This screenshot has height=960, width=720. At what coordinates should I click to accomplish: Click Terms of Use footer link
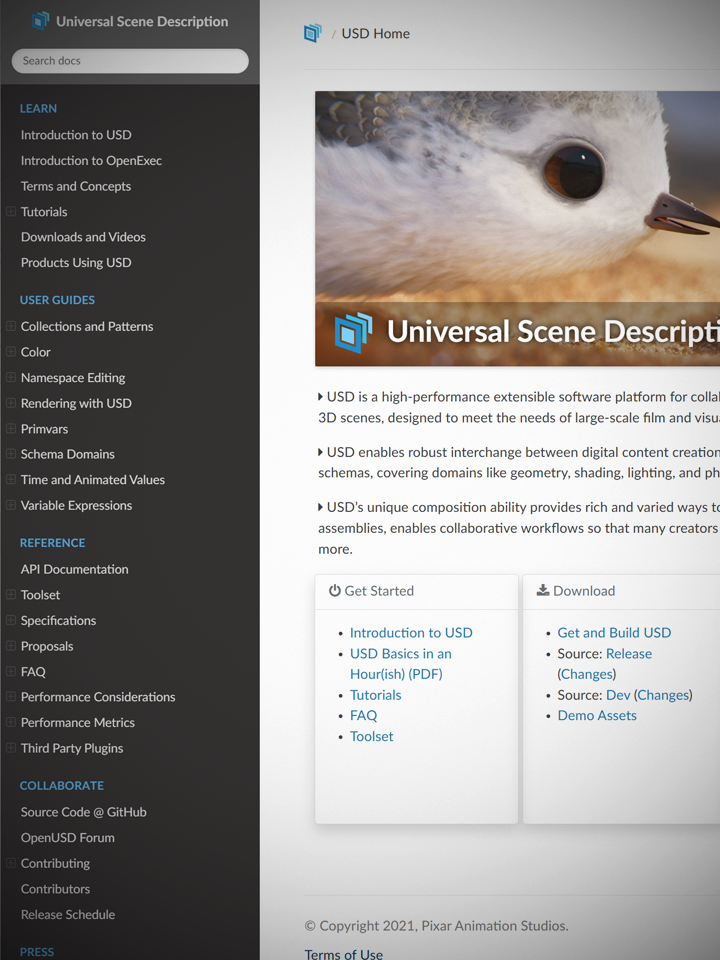(343, 954)
